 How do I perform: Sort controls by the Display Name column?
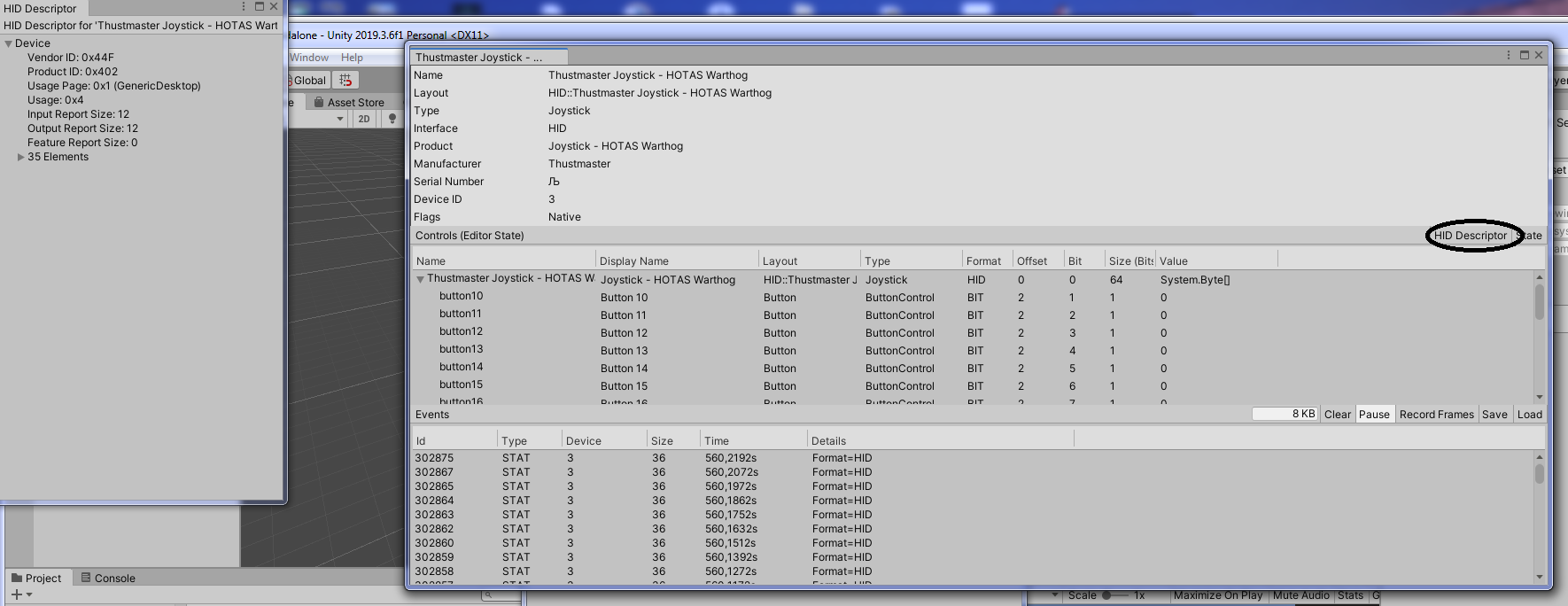tap(677, 261)
